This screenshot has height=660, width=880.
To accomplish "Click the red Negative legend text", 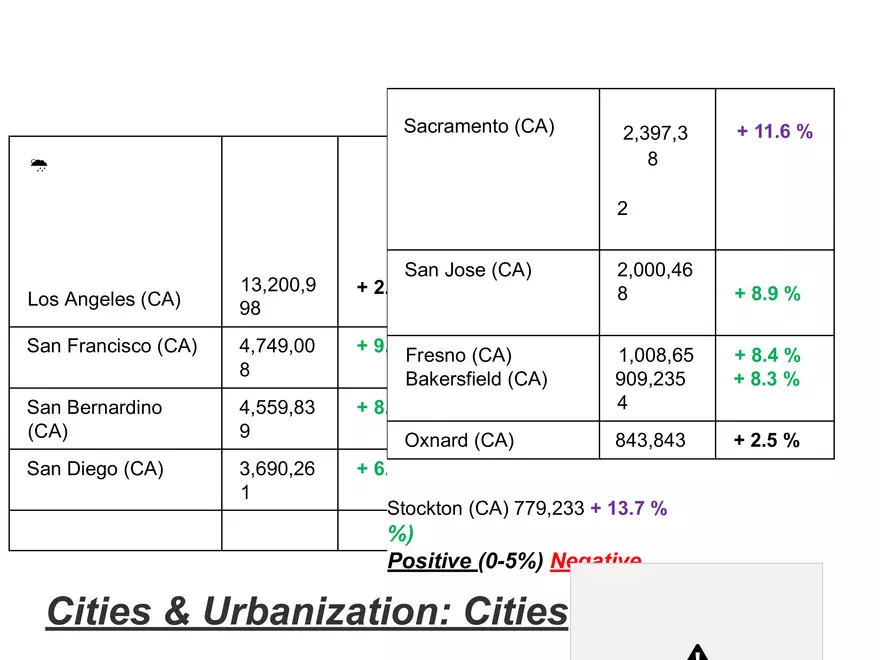I will (x=596, y=560).
